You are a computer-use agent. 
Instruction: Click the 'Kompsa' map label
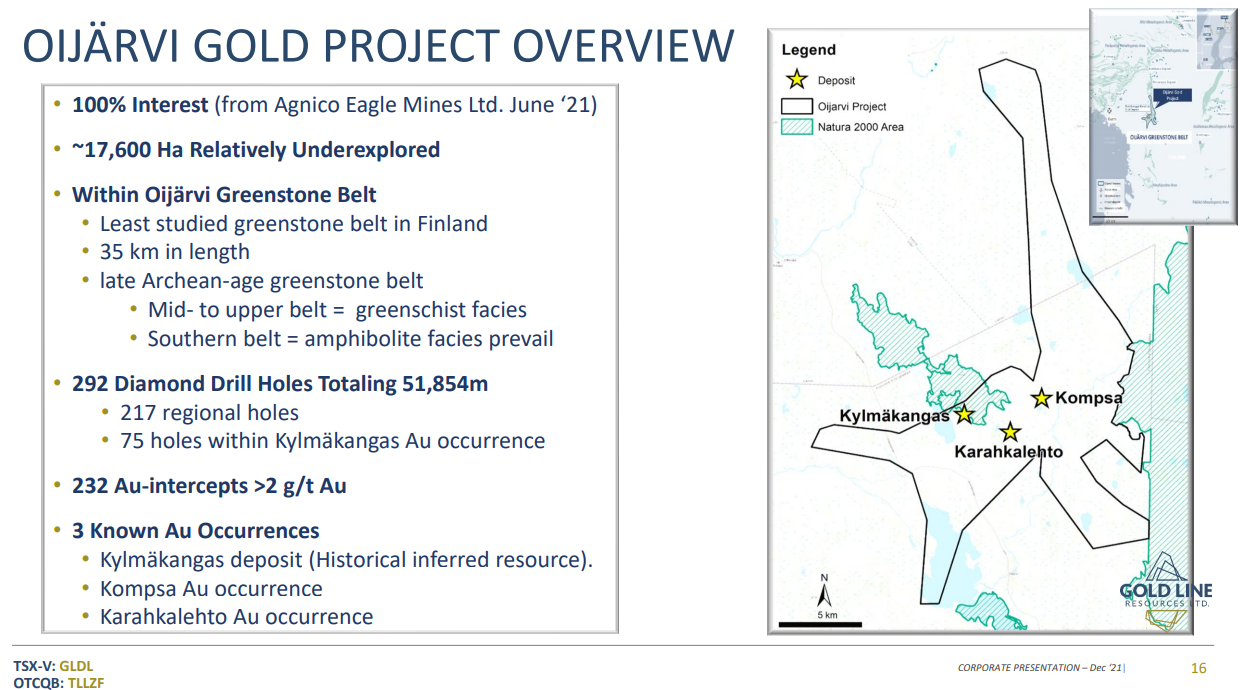coord(1089,398)
